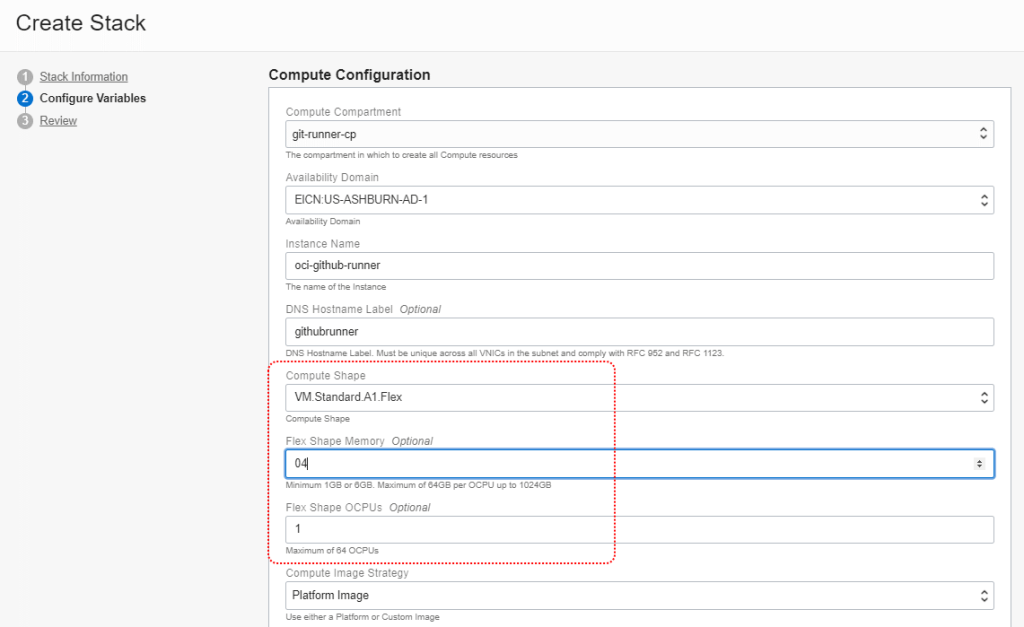Go to the Stack Information step
The image size is (1024, 627).
pyautogui.click(x=84, y=77)
